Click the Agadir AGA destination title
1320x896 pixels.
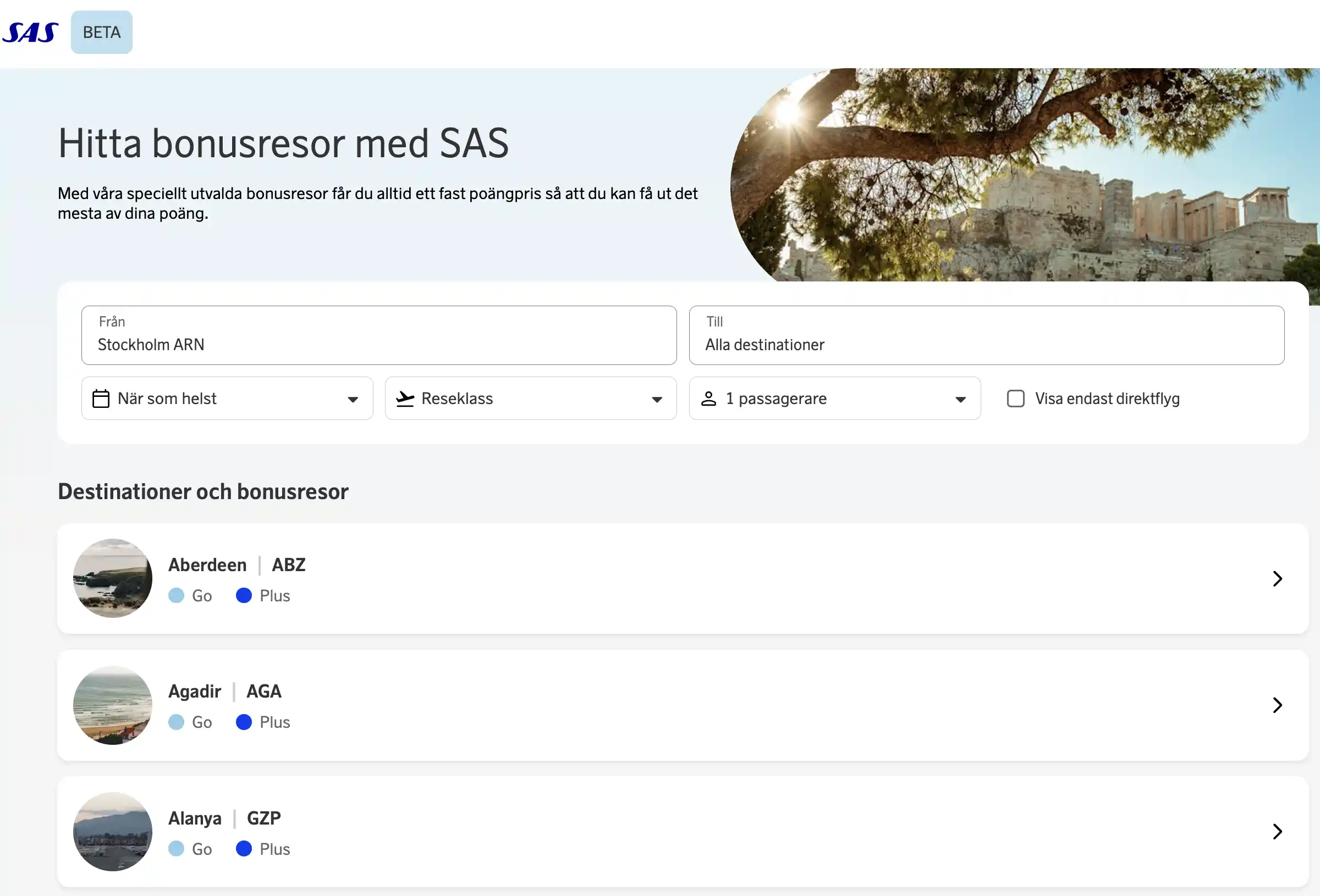click(225, 692)
